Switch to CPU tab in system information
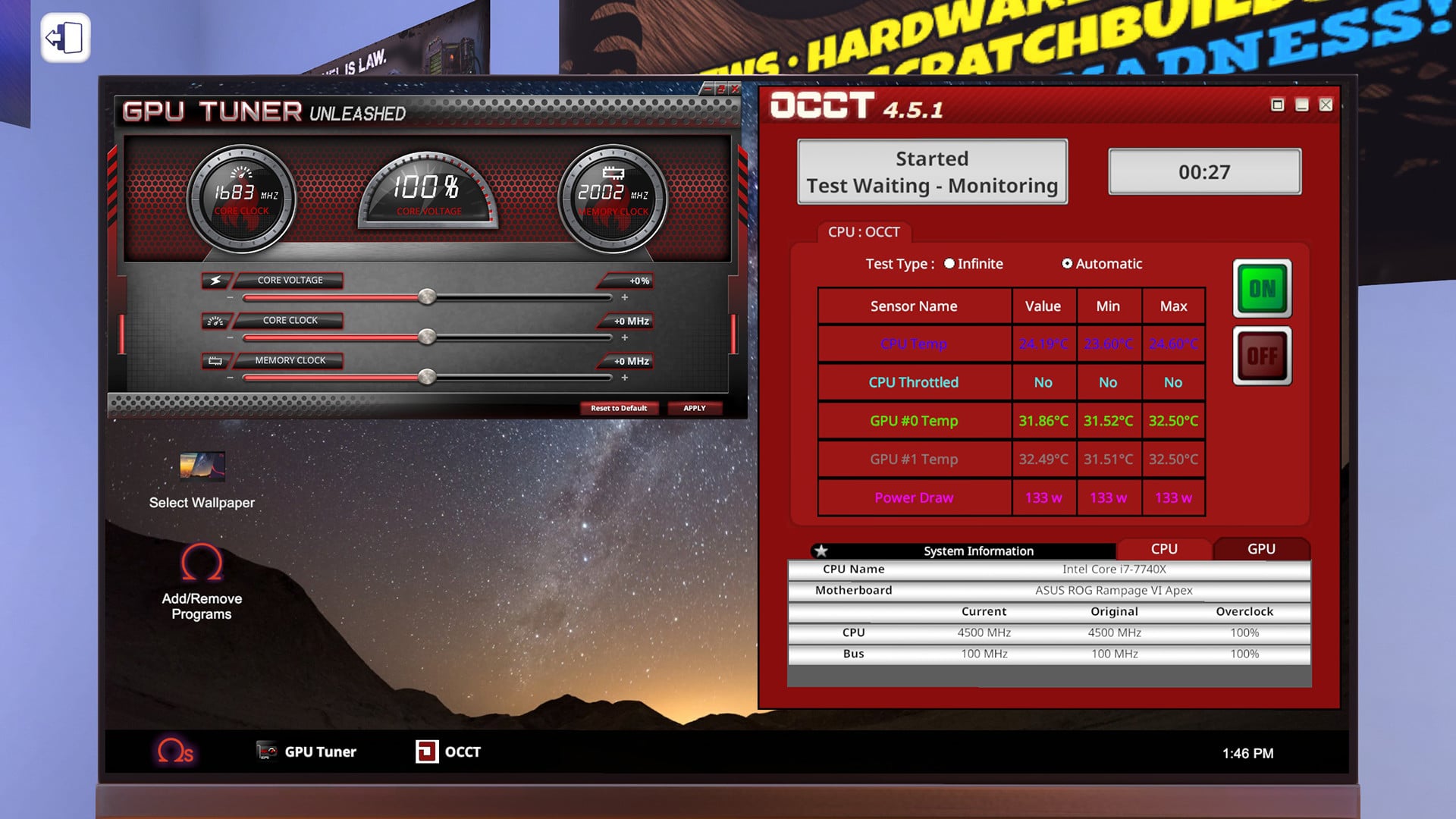The image size is (1456, 819). [1164, 548]
